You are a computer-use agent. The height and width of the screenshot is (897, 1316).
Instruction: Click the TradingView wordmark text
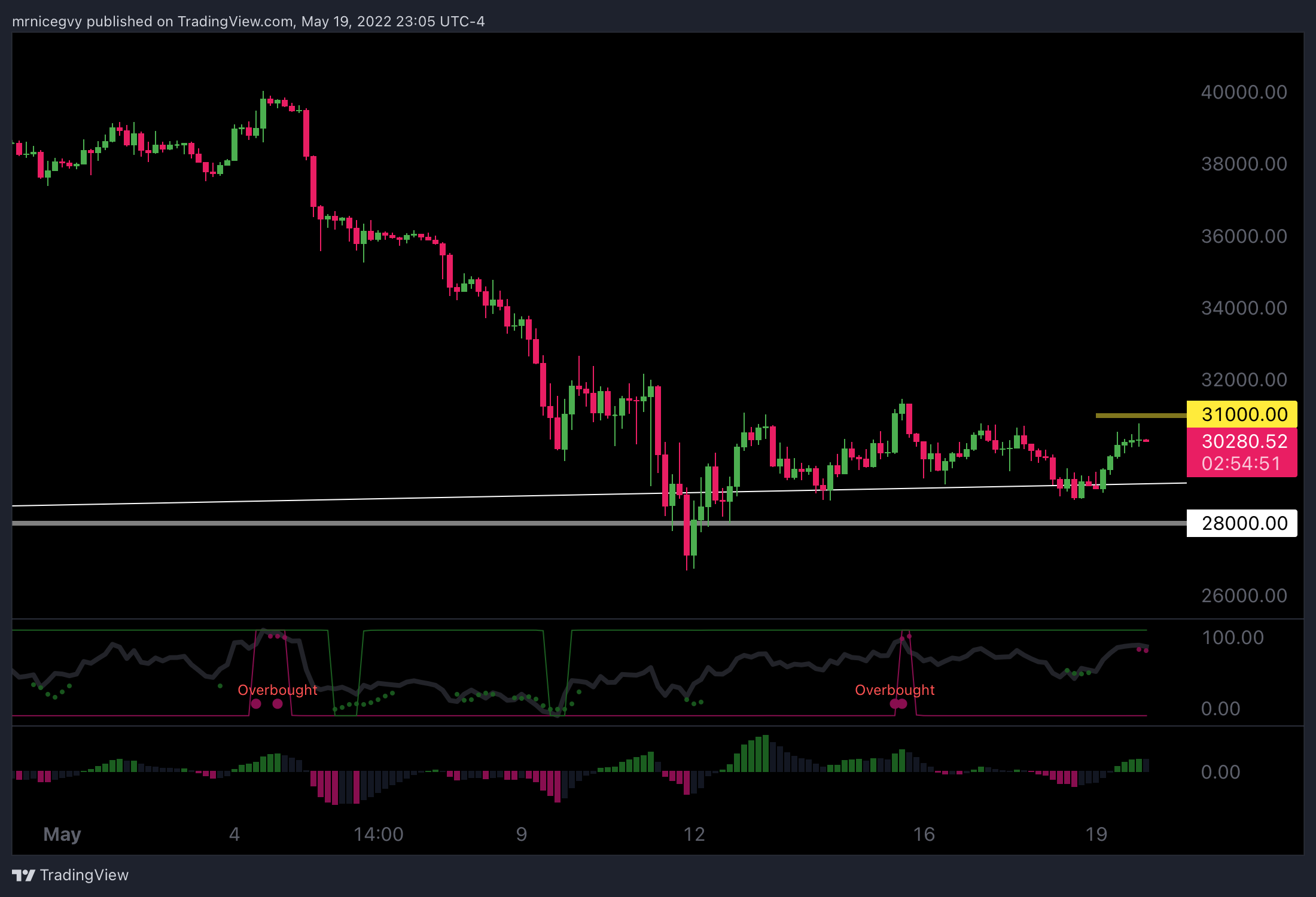[x=84, y=875]
